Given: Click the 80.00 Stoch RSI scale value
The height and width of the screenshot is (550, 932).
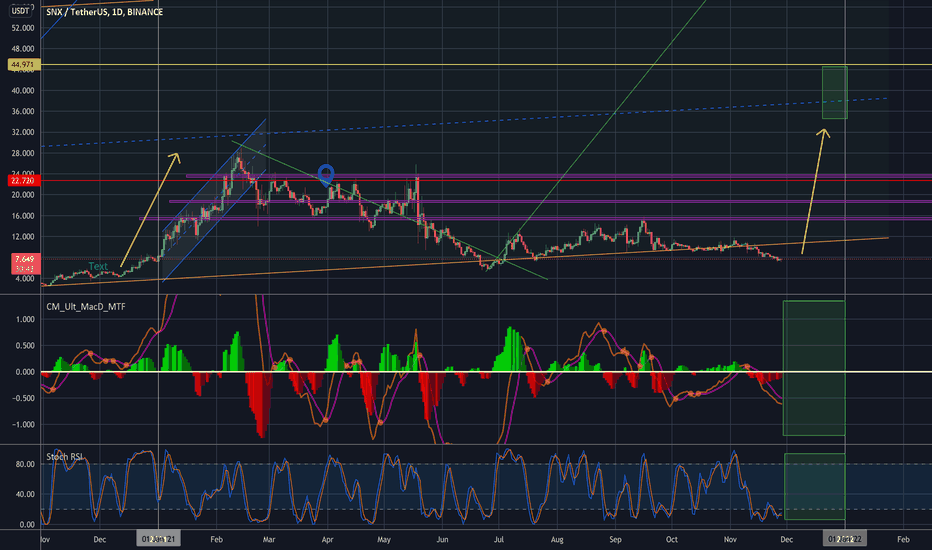Looking at the screenshot, I should pos(25,464).
